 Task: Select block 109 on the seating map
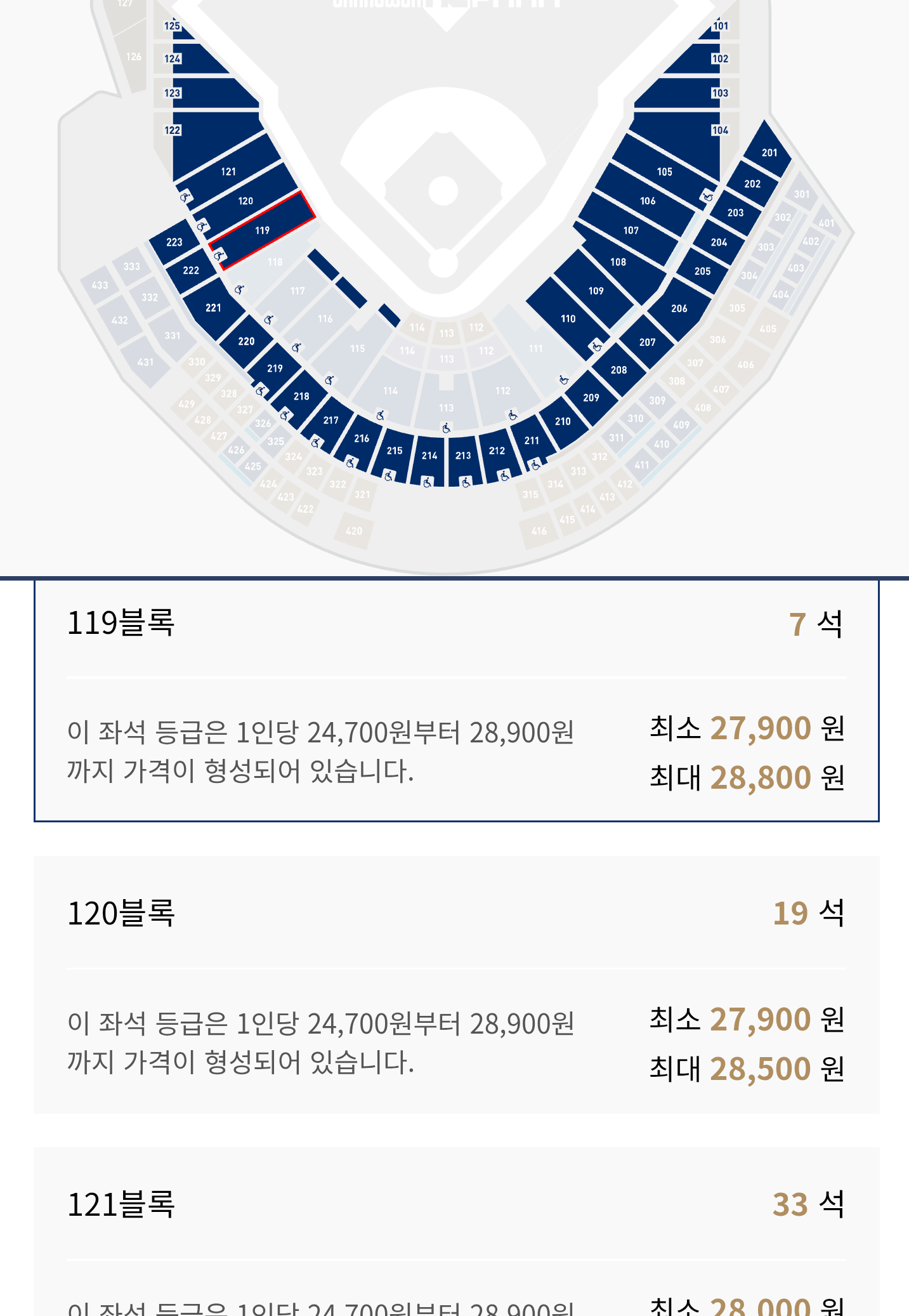[x=596, y=291]
